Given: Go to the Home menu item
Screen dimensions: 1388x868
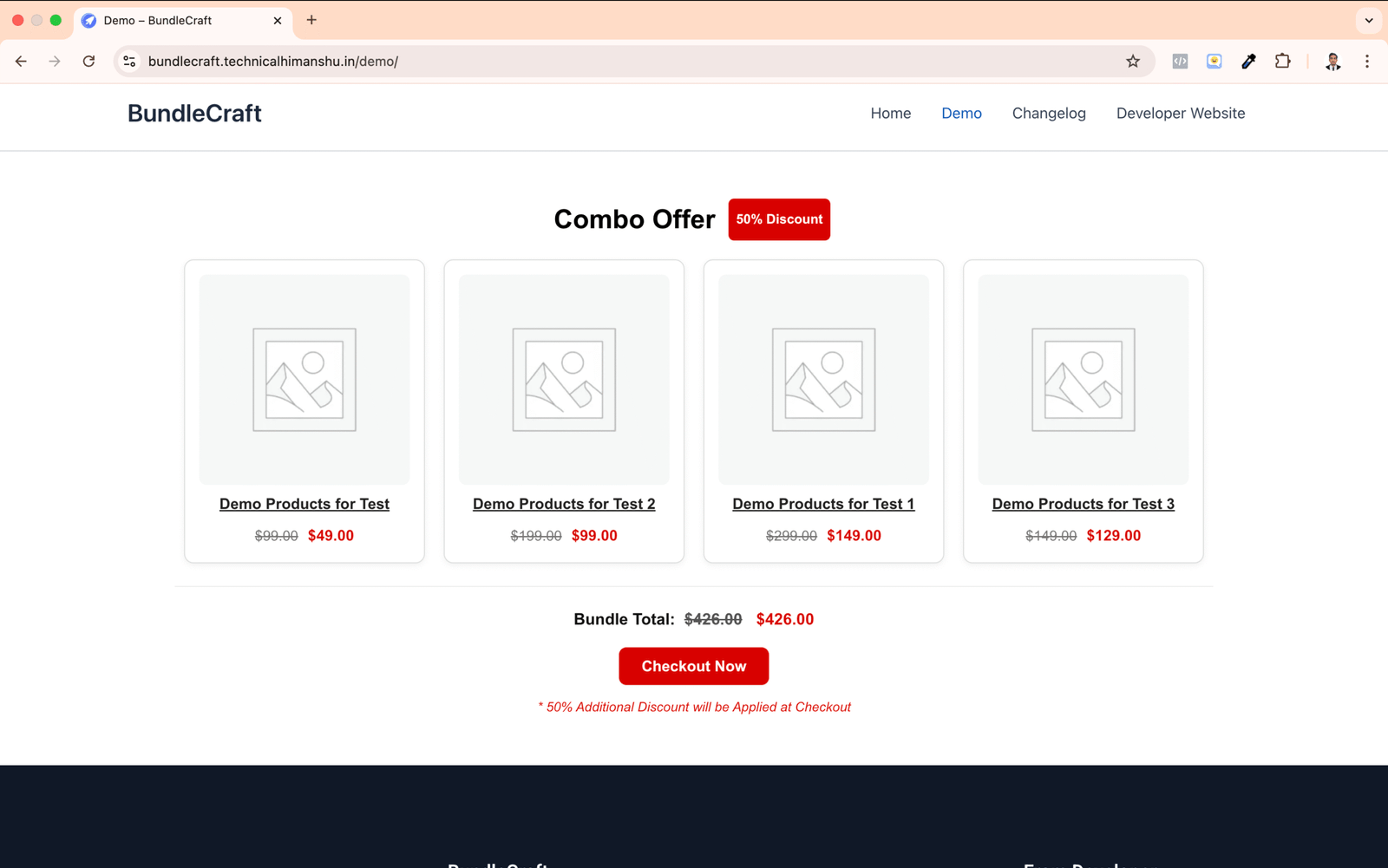Looking at the screenshot, I should 890,114.
